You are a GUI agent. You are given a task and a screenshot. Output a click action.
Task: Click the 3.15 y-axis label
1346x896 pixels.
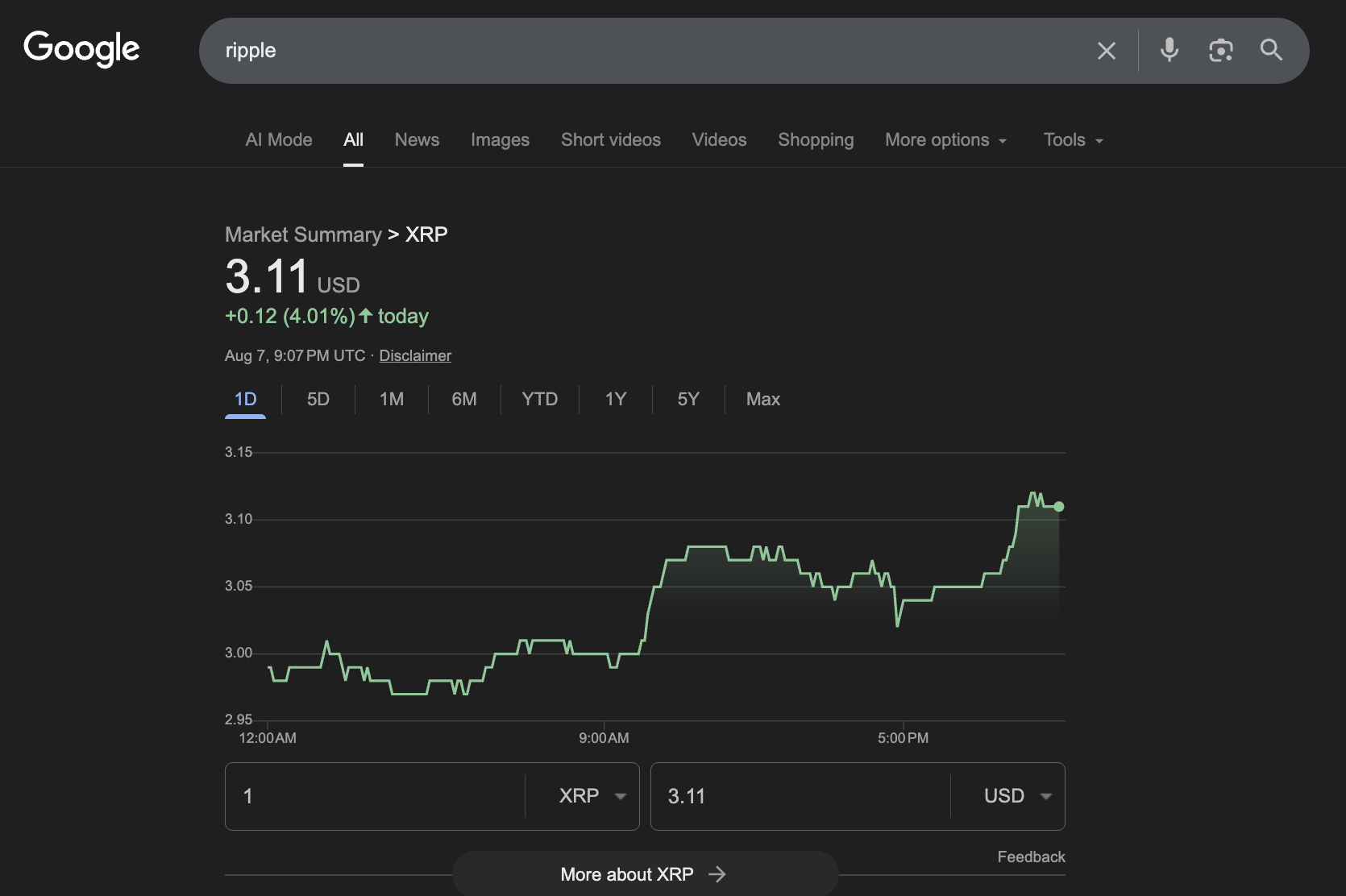pos(239,452)
